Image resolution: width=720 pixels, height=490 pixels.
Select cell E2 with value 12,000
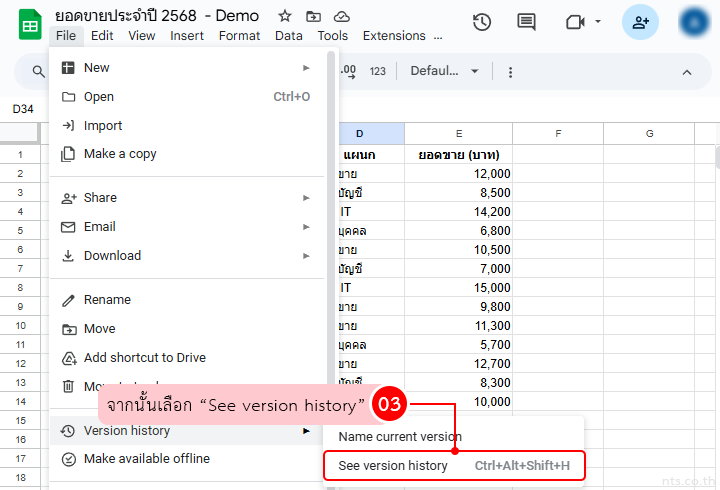coord(458,174)
